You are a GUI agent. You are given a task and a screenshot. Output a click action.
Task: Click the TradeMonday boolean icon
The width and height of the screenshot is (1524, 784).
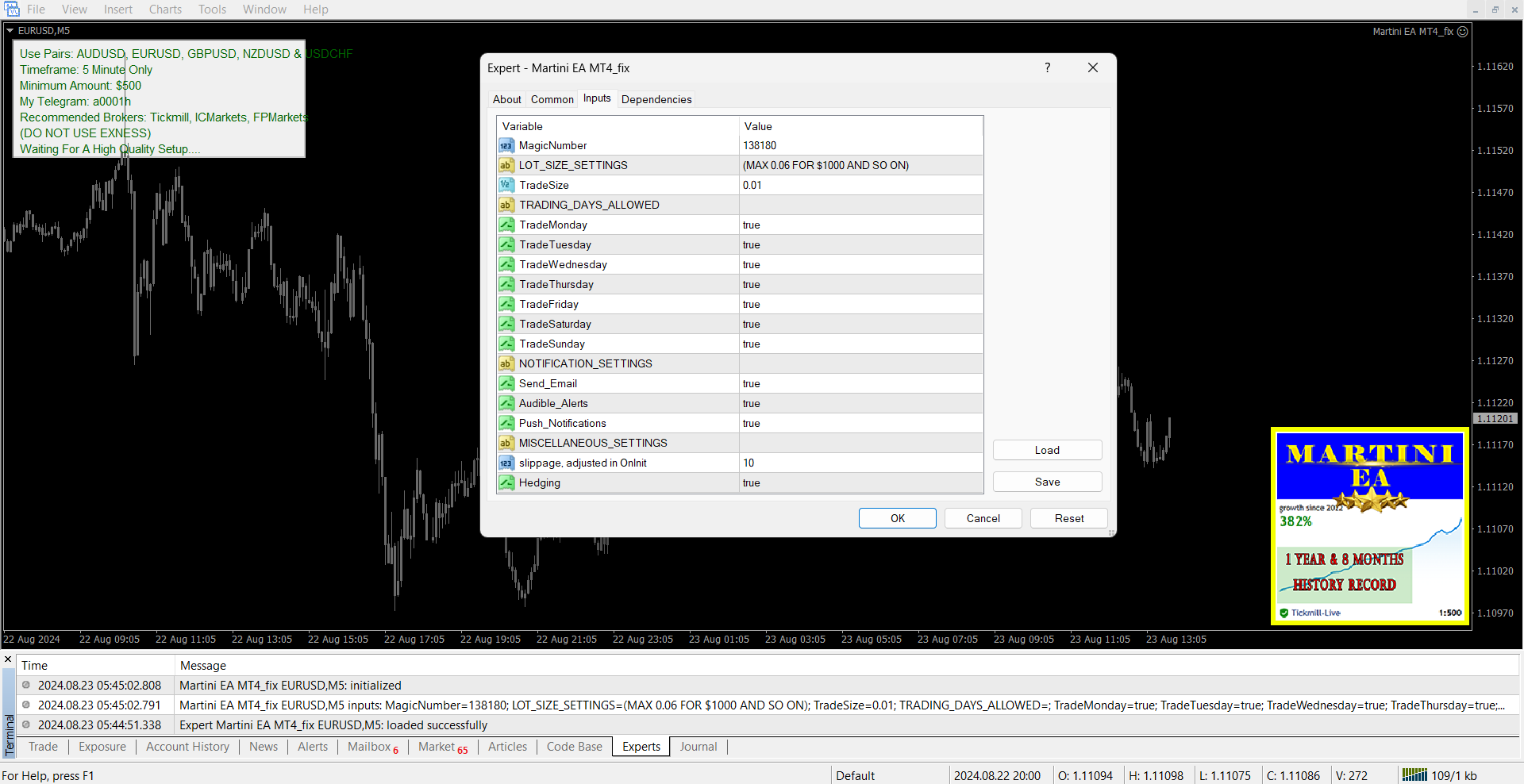(x=506, y=225)
